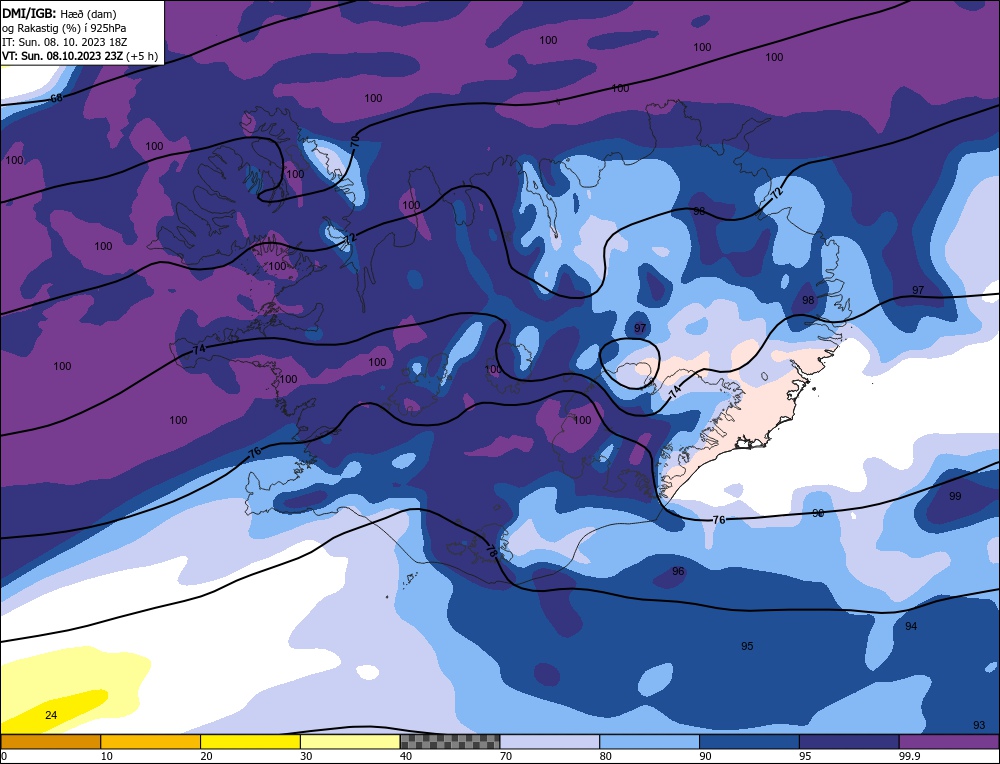1000x764 pixels.
Task: Click the '78' contour label
Action: (492, 550)
